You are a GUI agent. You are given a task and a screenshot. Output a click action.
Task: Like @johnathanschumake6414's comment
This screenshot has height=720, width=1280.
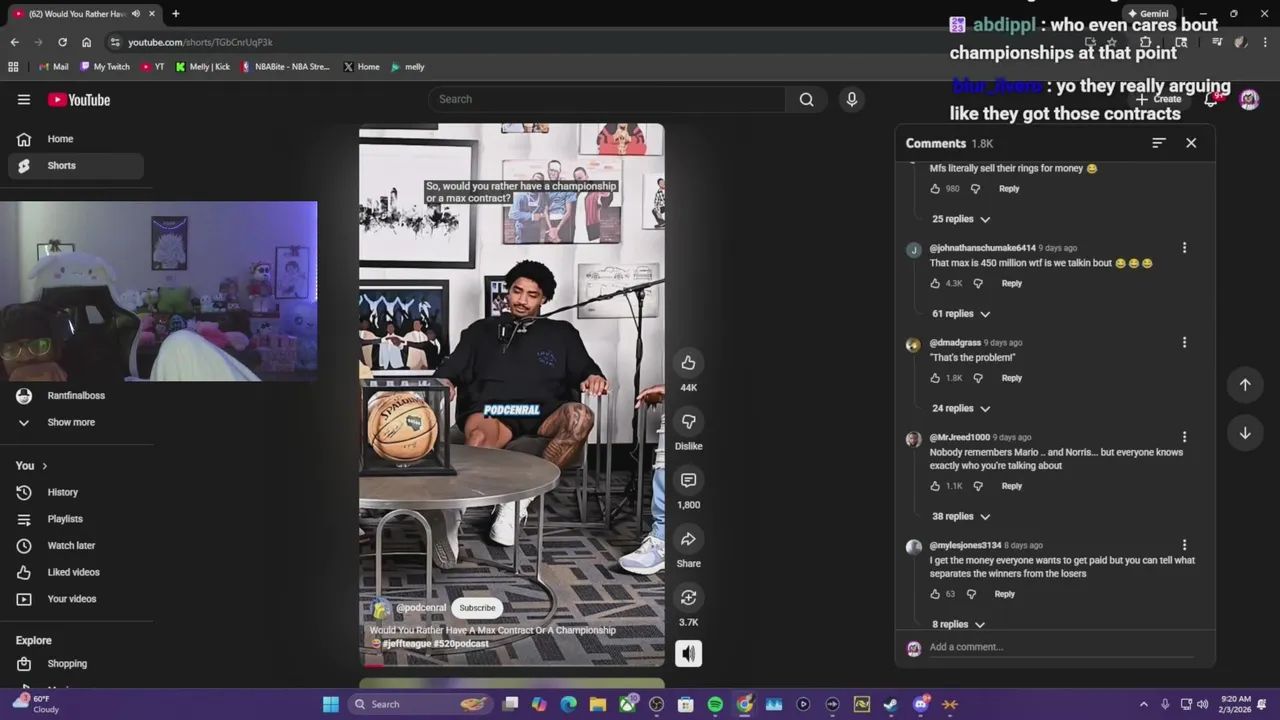pos(935,284)
